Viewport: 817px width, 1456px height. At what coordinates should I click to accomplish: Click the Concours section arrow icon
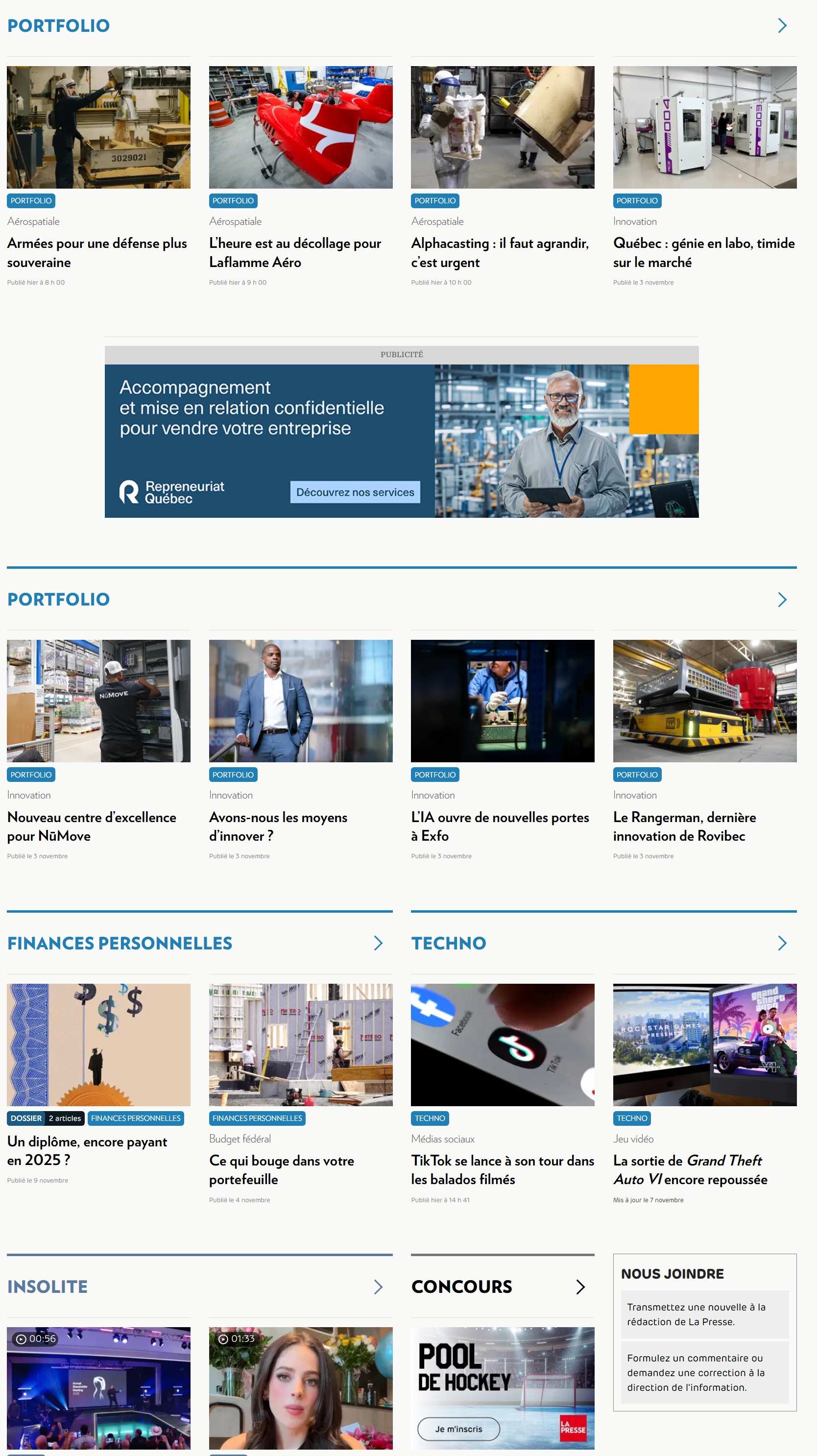pyautogui.click(x=580, y=1286)
